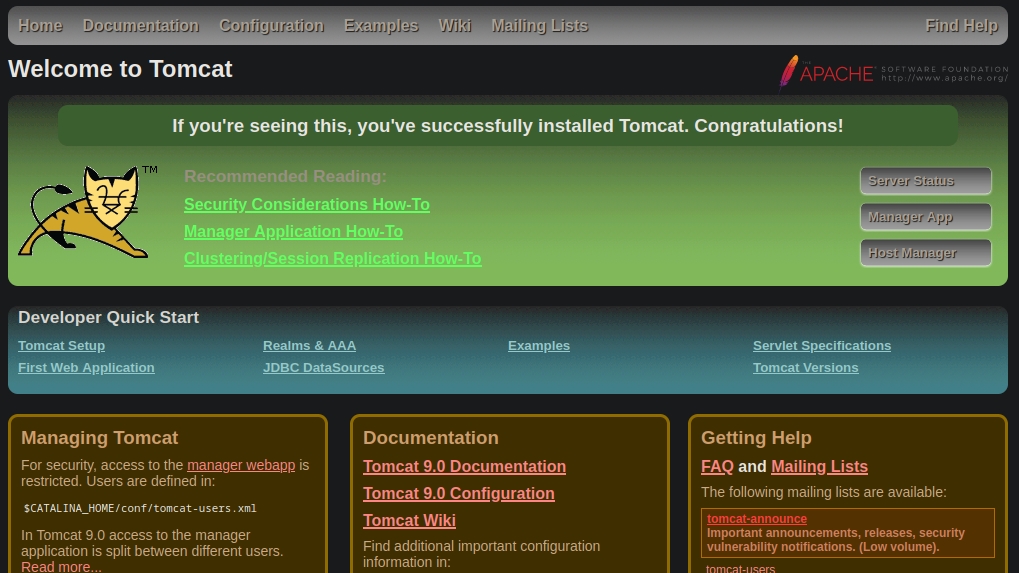The height and width of the screenshot is (573, 1019).
Task: Click the Tomcat 9.0 Documentation link
Action: pos(464,467)
